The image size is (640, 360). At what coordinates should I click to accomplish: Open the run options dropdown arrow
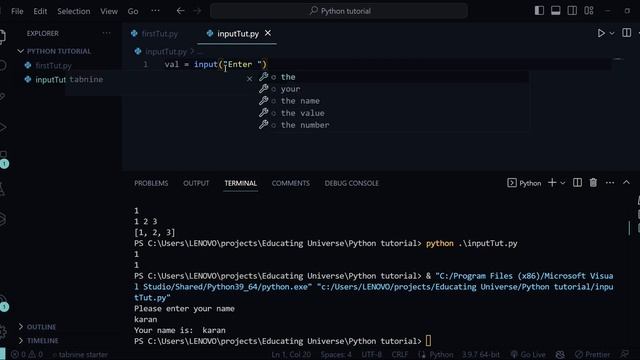(x=612, y=33)
